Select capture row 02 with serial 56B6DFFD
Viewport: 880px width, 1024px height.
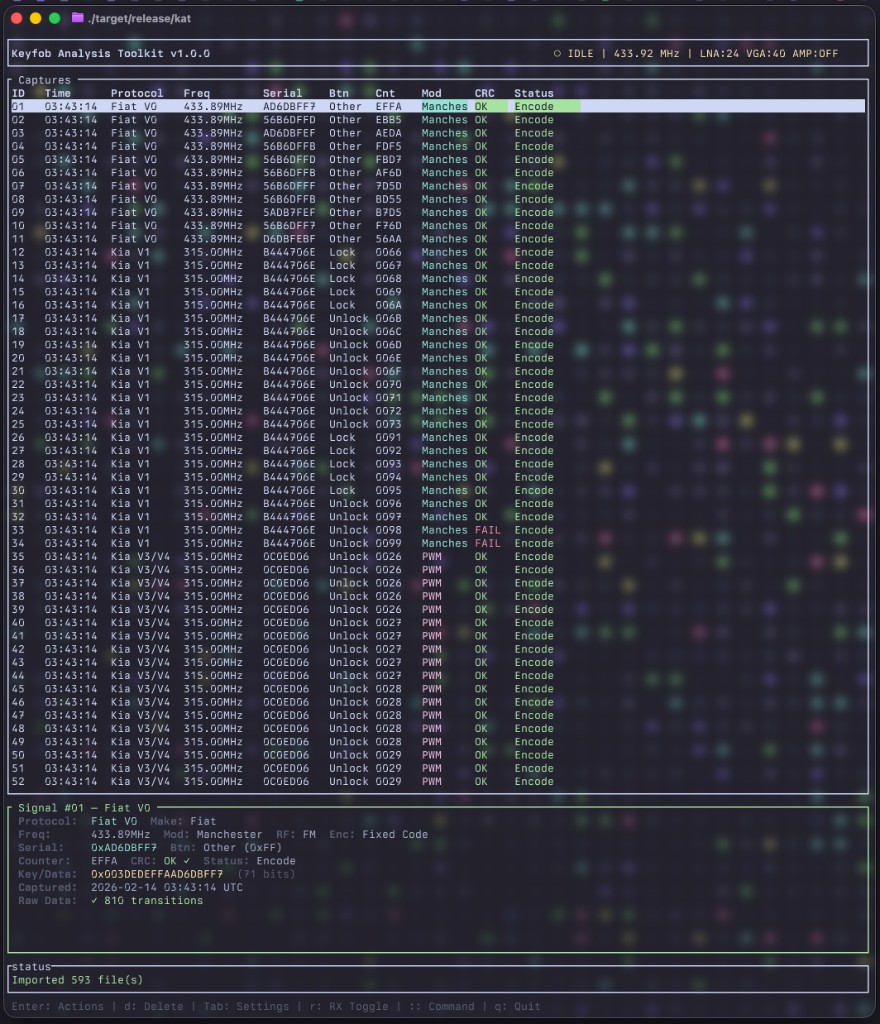click(x=438, y=120)
